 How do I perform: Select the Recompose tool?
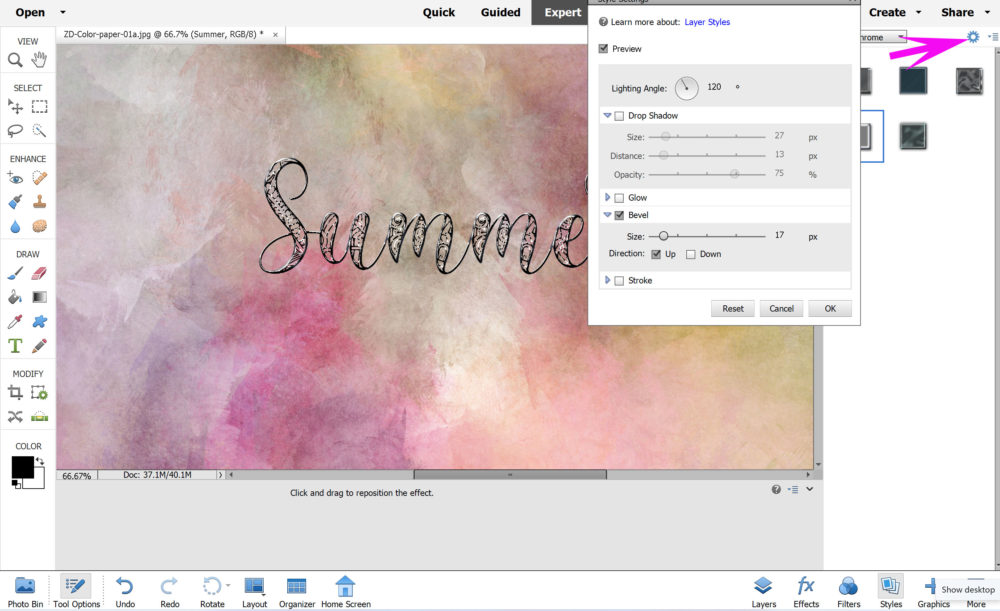pyautogui.click(x=40, y=393)
